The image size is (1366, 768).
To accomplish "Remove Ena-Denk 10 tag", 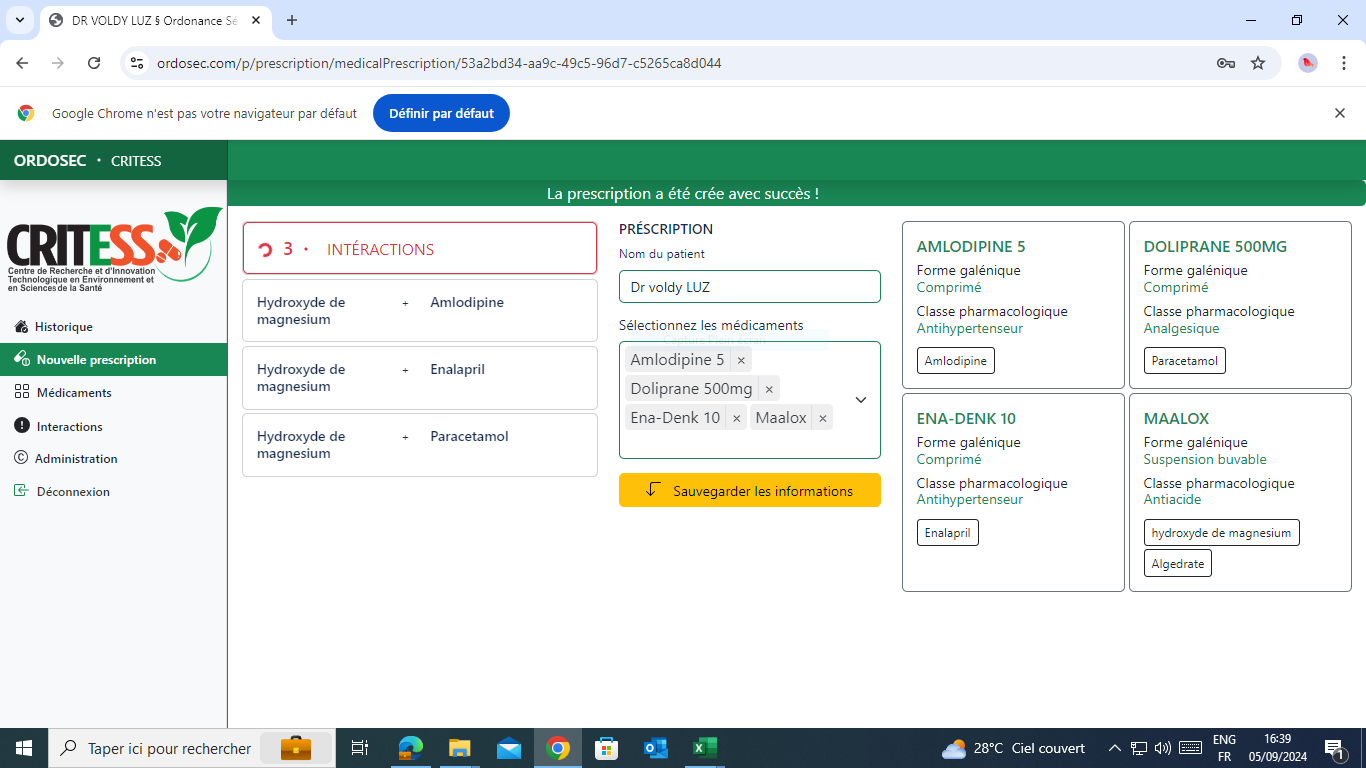I will coord(737,418).
